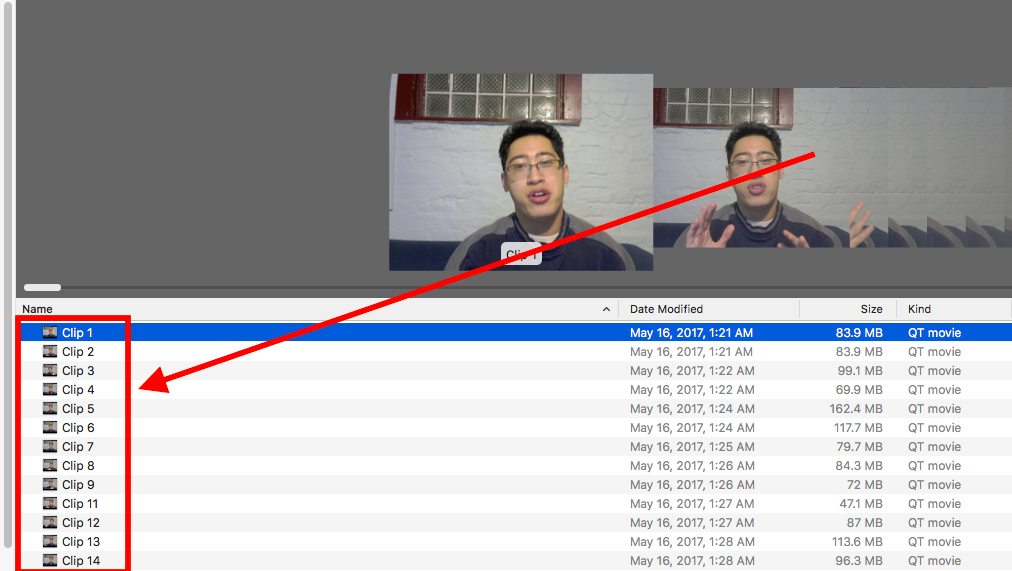Screen dimensions: 1012x571
Task: Select the file name Clip 2
Action: point(78,351)
